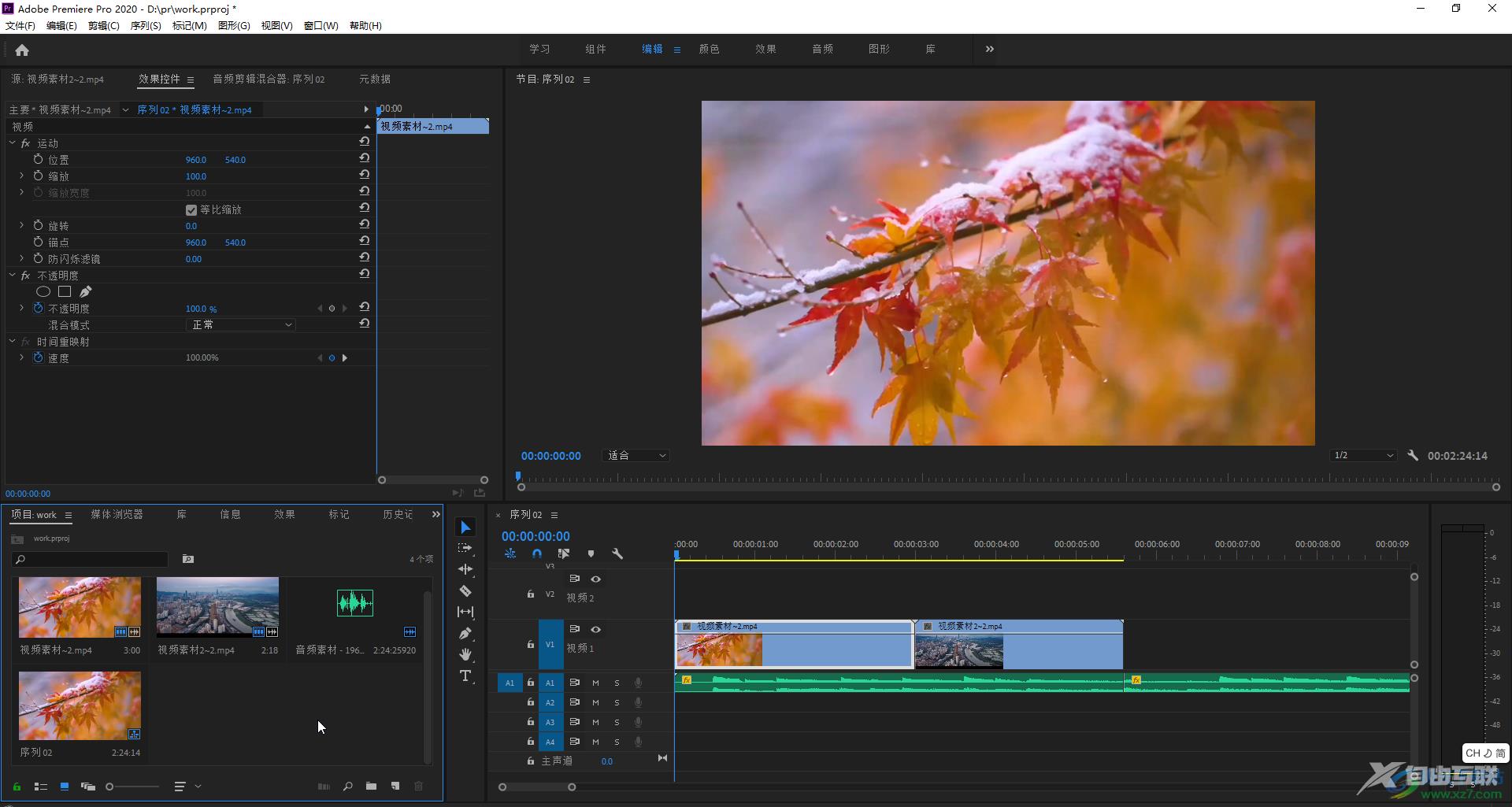Reset the position parameter

point(364,158)
